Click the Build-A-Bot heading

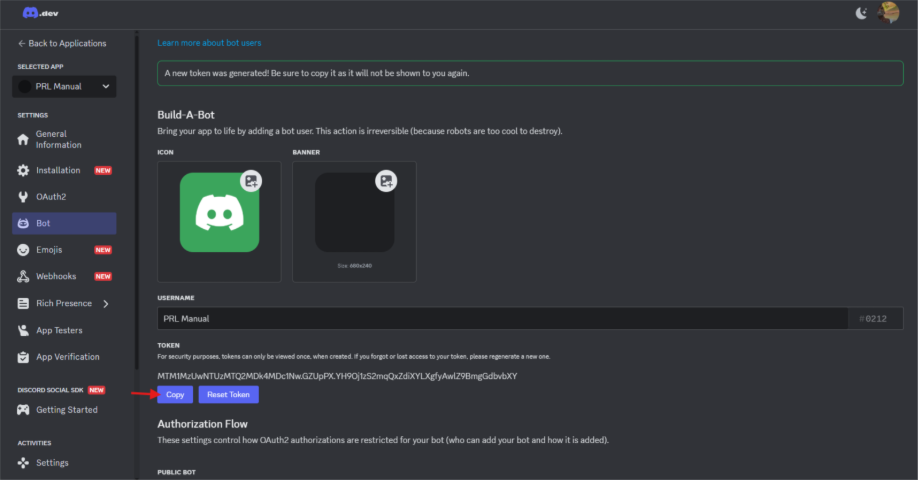pyautogui.click(x=186, y=115)
